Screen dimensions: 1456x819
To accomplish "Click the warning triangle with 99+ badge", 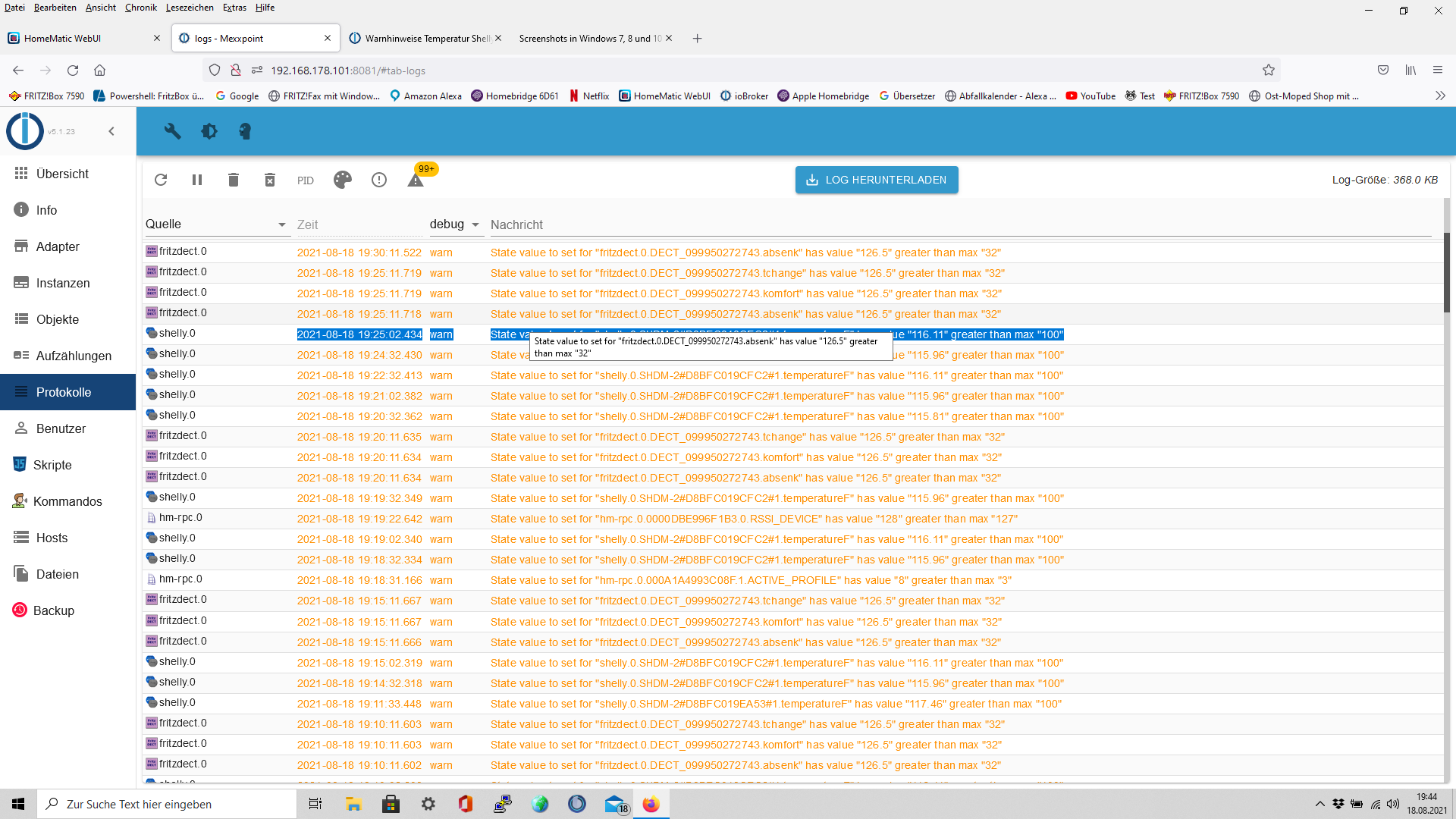I will [x=416, y=180].
